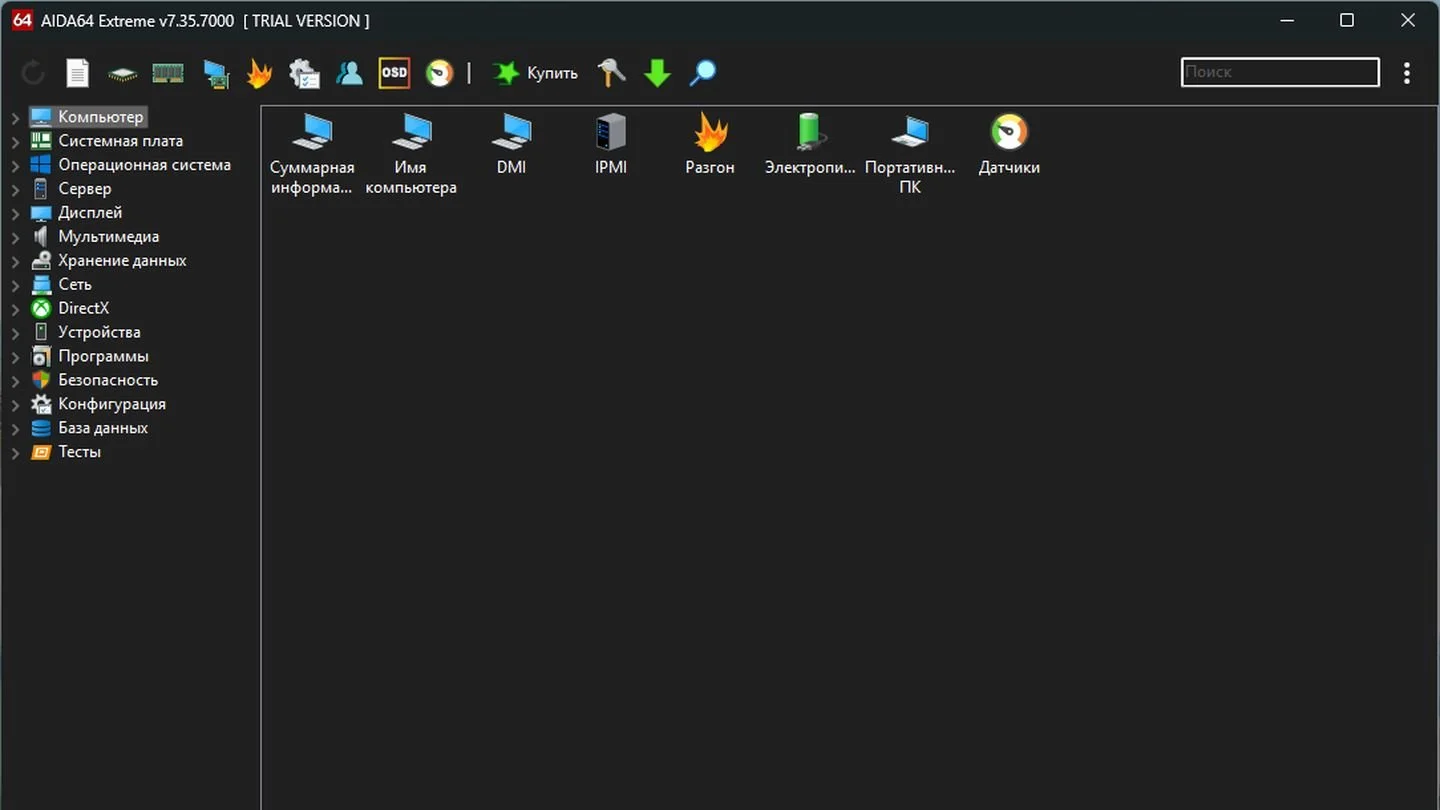Select Дисплей in the sidebar tree
The image size is (1440, 810).
(x=77, y=213)
